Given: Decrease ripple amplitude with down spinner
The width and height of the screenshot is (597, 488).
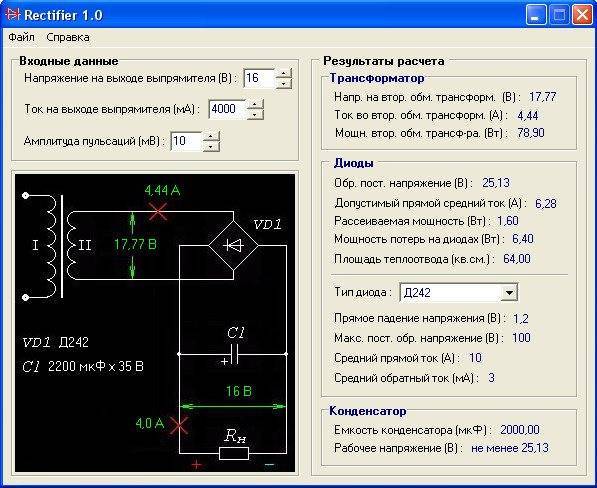Looking at the screenshot, I should click(x=211, y=146).
